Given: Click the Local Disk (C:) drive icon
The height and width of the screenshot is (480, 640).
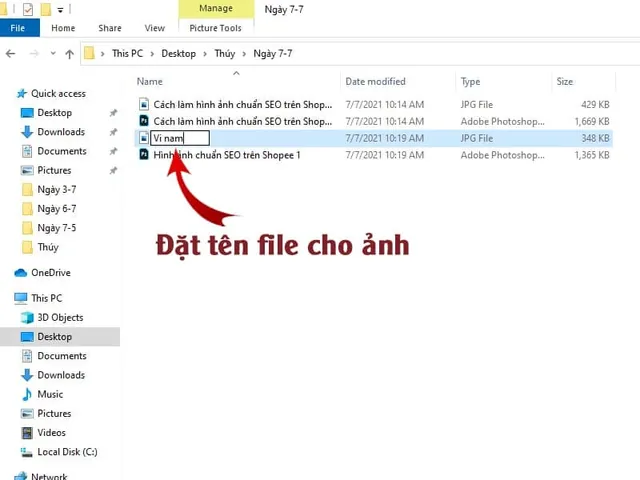Looking at the screenshot, I should click(x=27, y=452).
